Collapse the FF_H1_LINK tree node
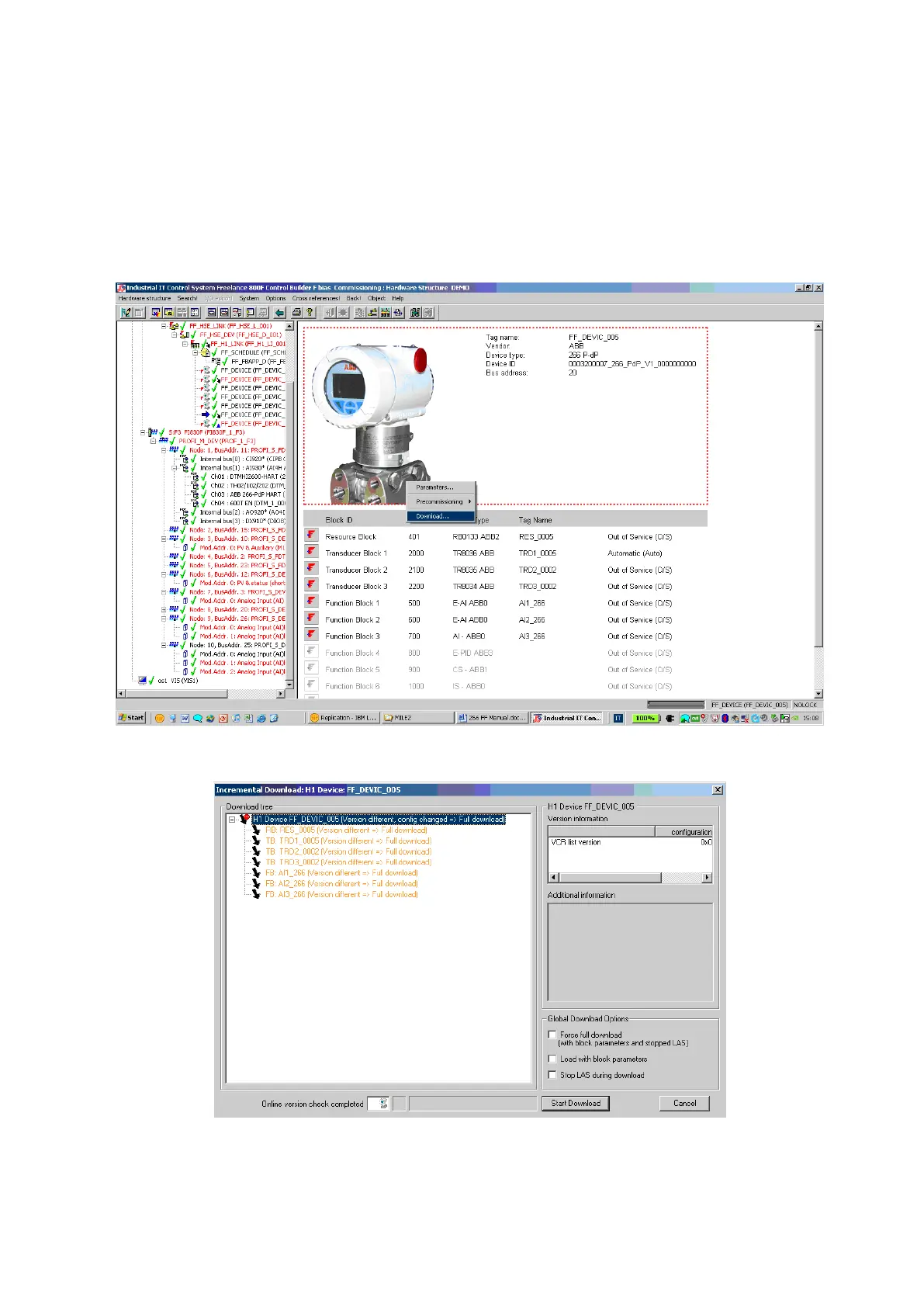The image size is (924, 1307). 185,344
